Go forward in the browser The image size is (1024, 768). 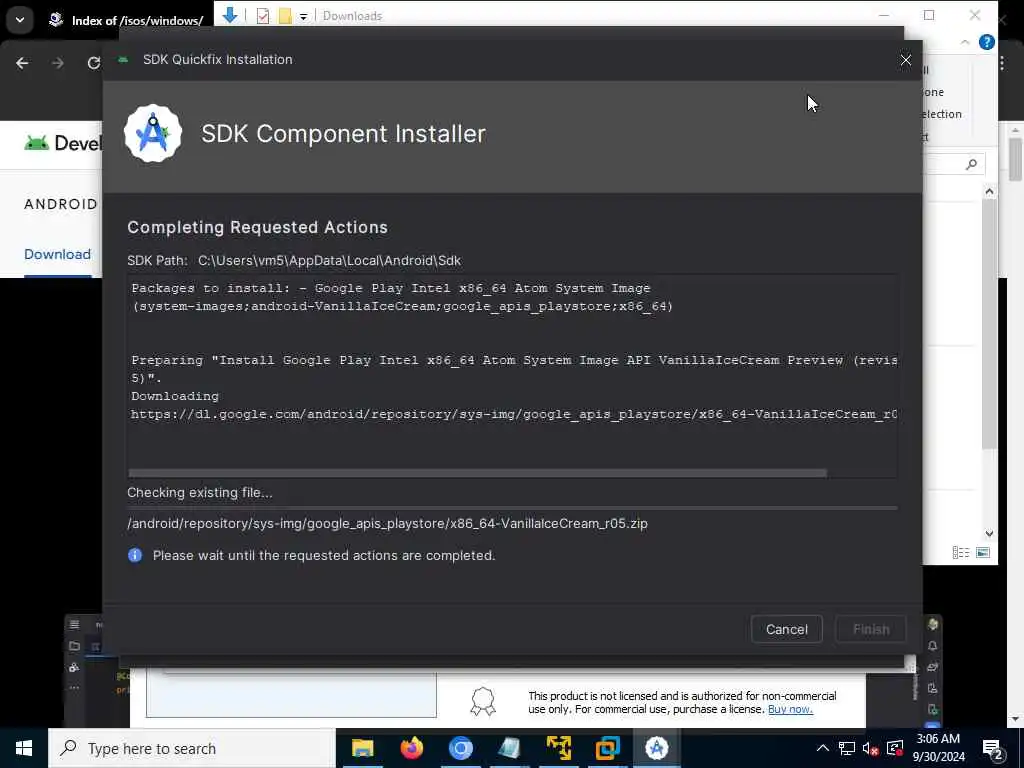(x=58, y=63)
